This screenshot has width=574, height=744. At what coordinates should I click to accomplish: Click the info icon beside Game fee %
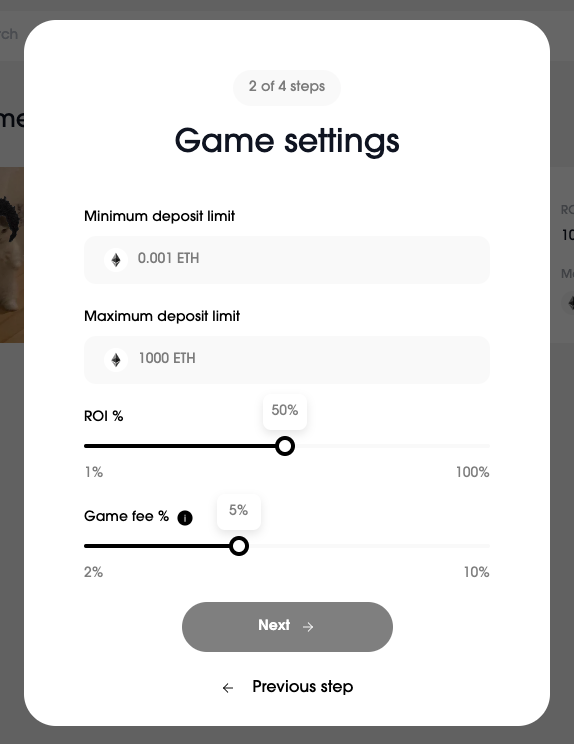(x=185, y=518)
